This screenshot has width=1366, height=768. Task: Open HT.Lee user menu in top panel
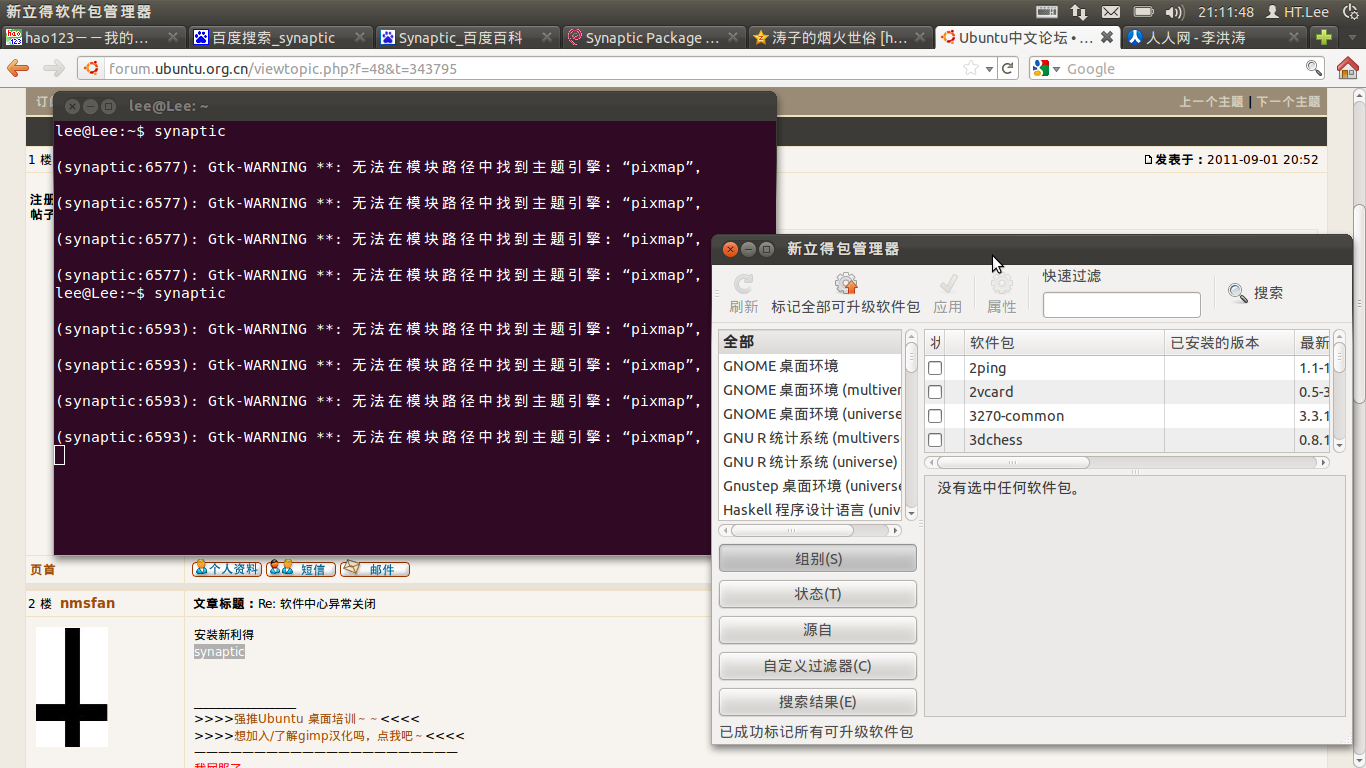[1297, 12]
